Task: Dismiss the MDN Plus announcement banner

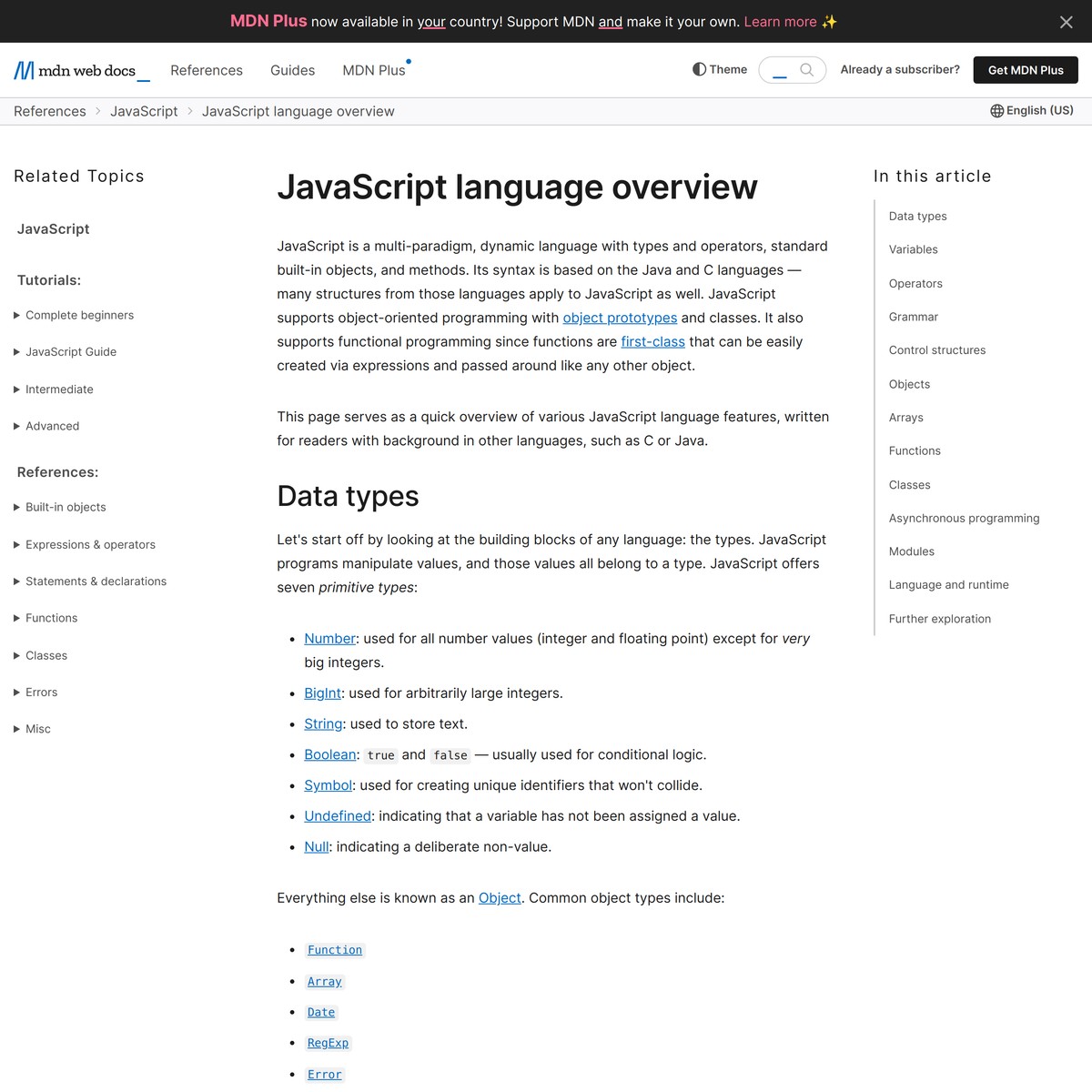Action: click(x=1067, y=22)
